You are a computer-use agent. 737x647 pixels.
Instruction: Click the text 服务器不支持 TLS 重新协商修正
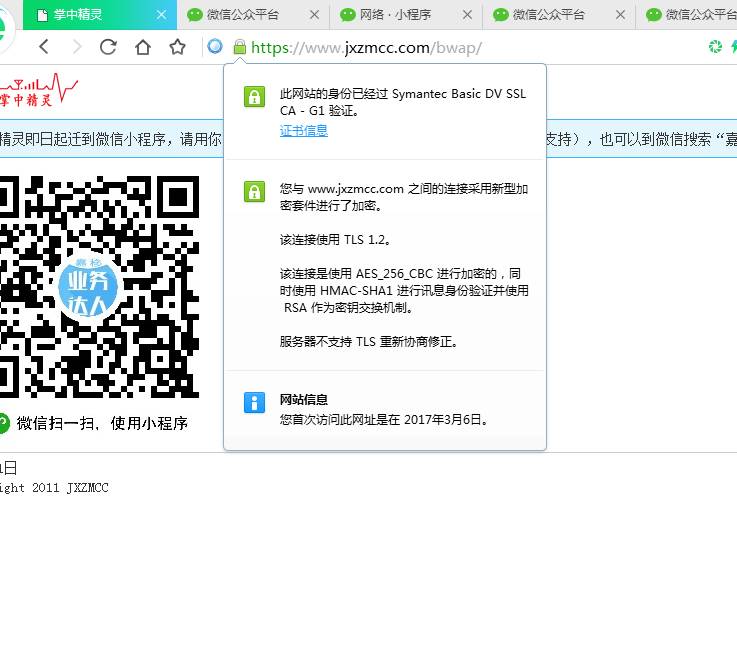click(368, 342)
